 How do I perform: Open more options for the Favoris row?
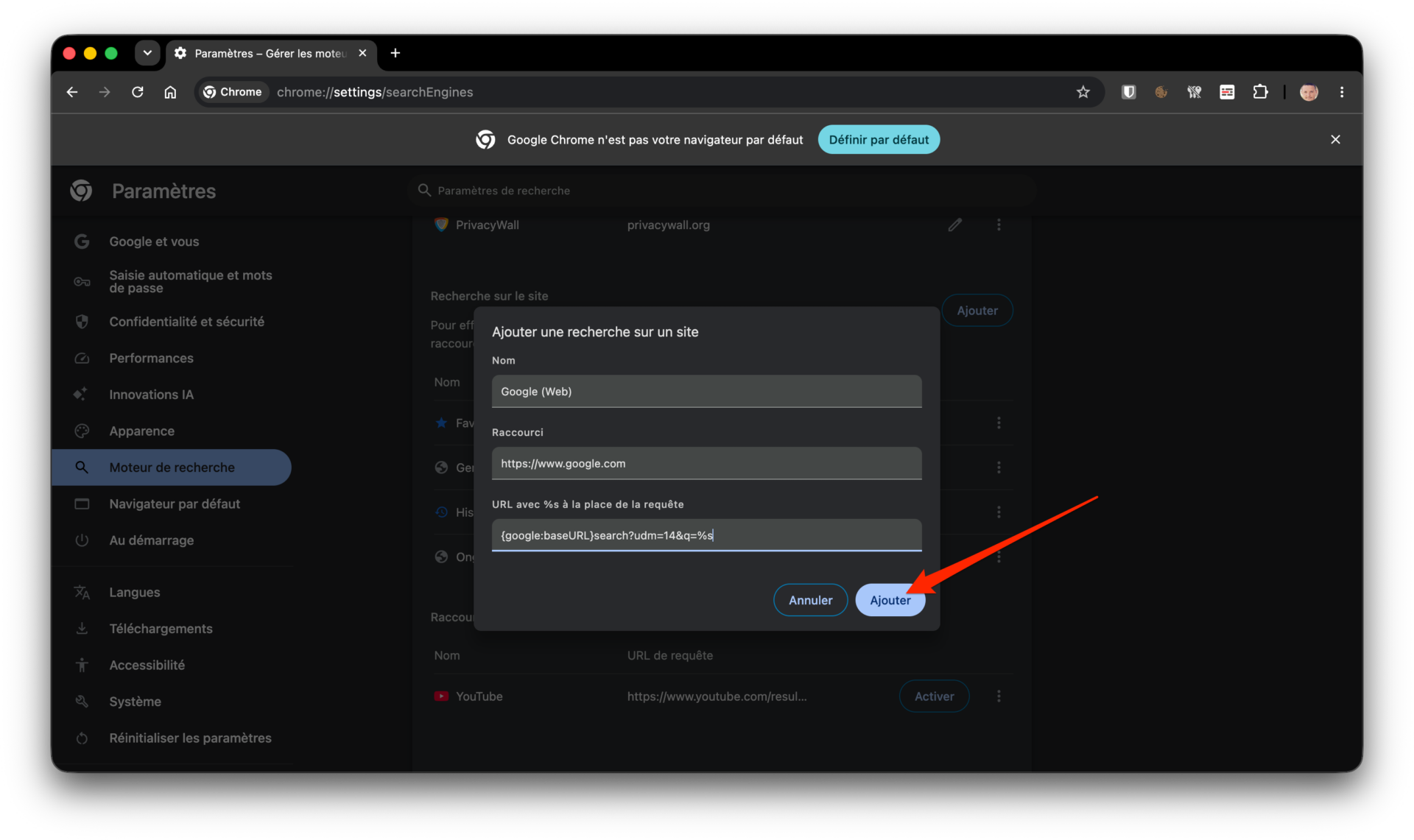999,423
